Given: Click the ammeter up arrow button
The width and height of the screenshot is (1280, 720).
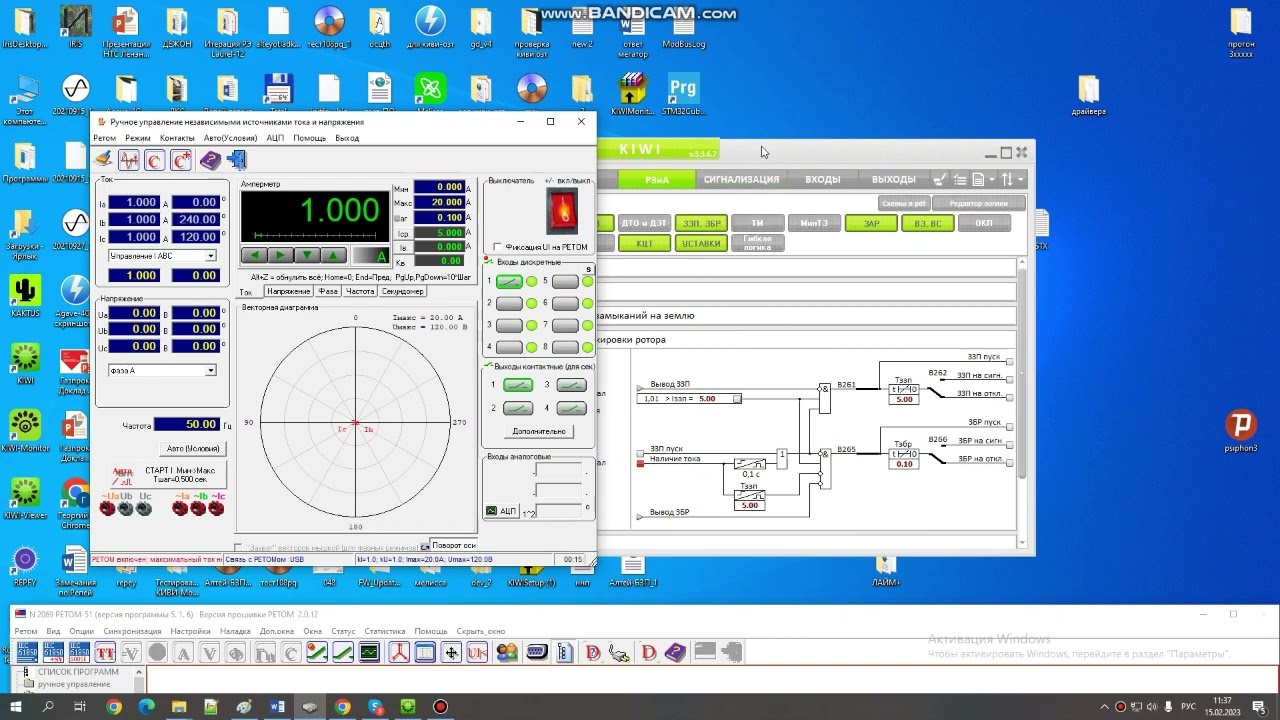Looking at the screenshot, I should 334,256.
